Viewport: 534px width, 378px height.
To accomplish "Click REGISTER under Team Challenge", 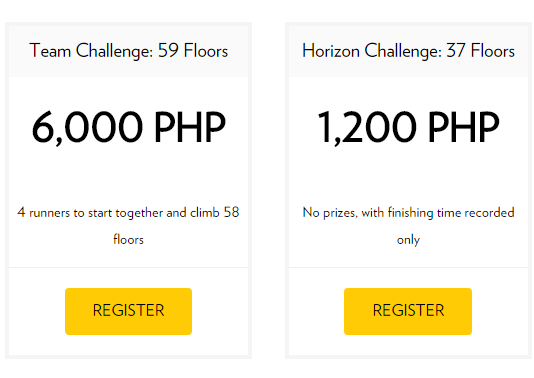I will point(128,311).
